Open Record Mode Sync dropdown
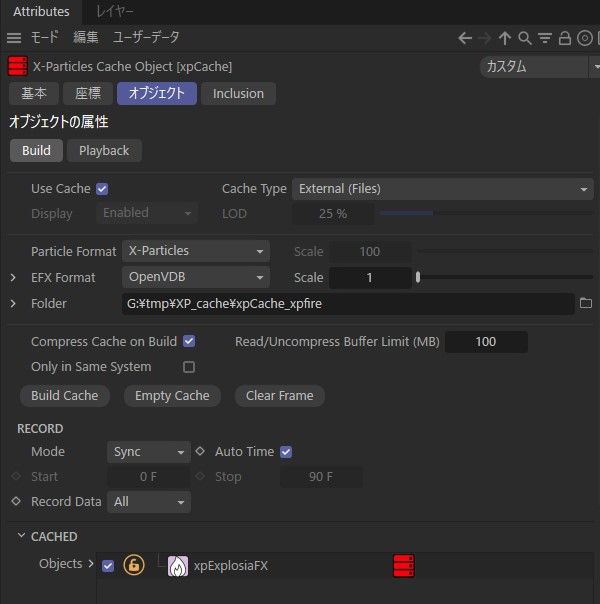This screenshot has width=600, height=604. coord(149,451)
